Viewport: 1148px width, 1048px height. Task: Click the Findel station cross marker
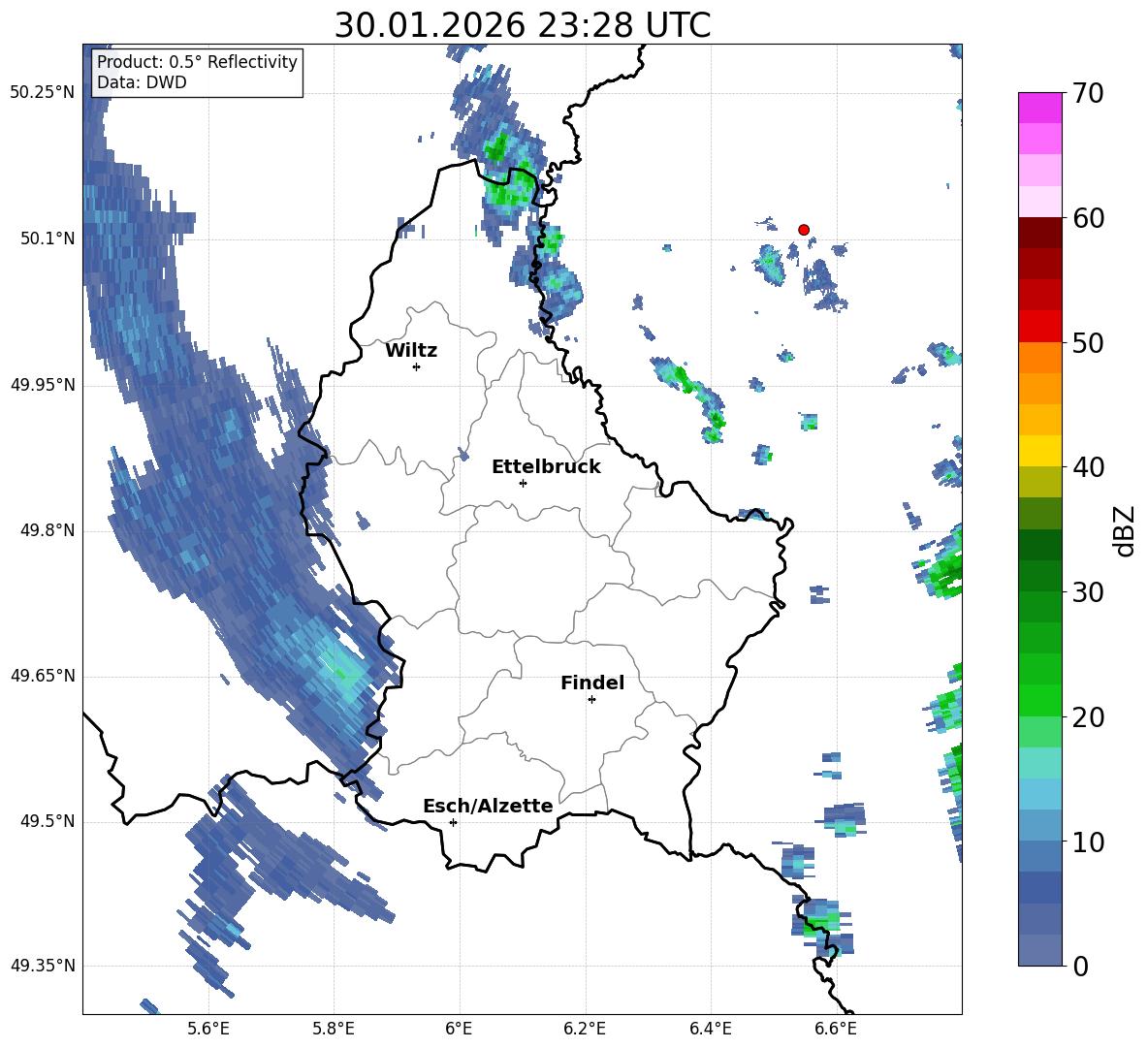pos(591,700)
